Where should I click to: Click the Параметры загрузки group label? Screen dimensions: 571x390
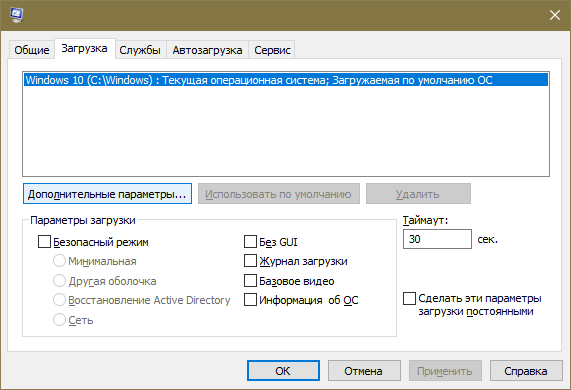tap(83, 220)
